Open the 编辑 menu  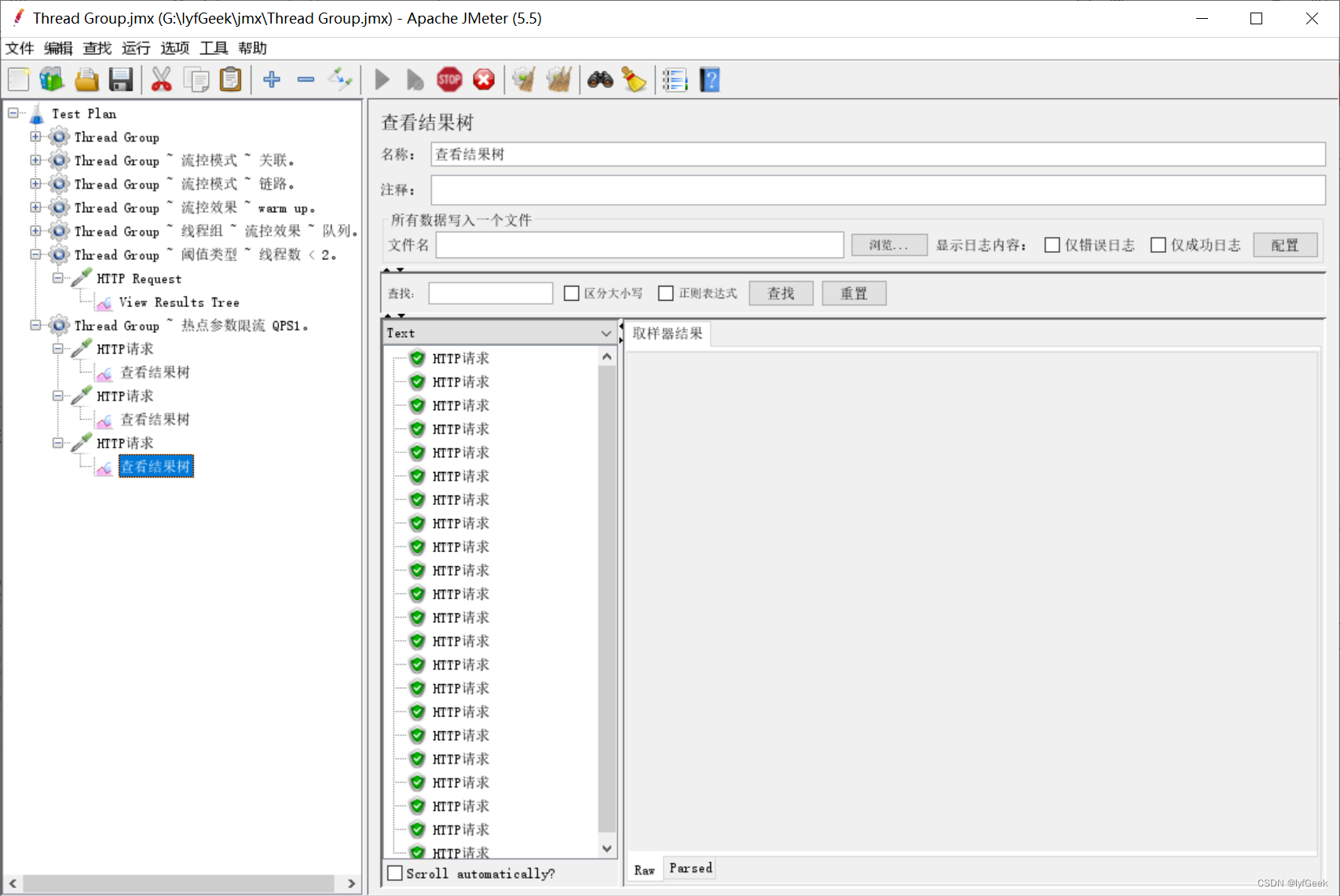tap(58, 48)
